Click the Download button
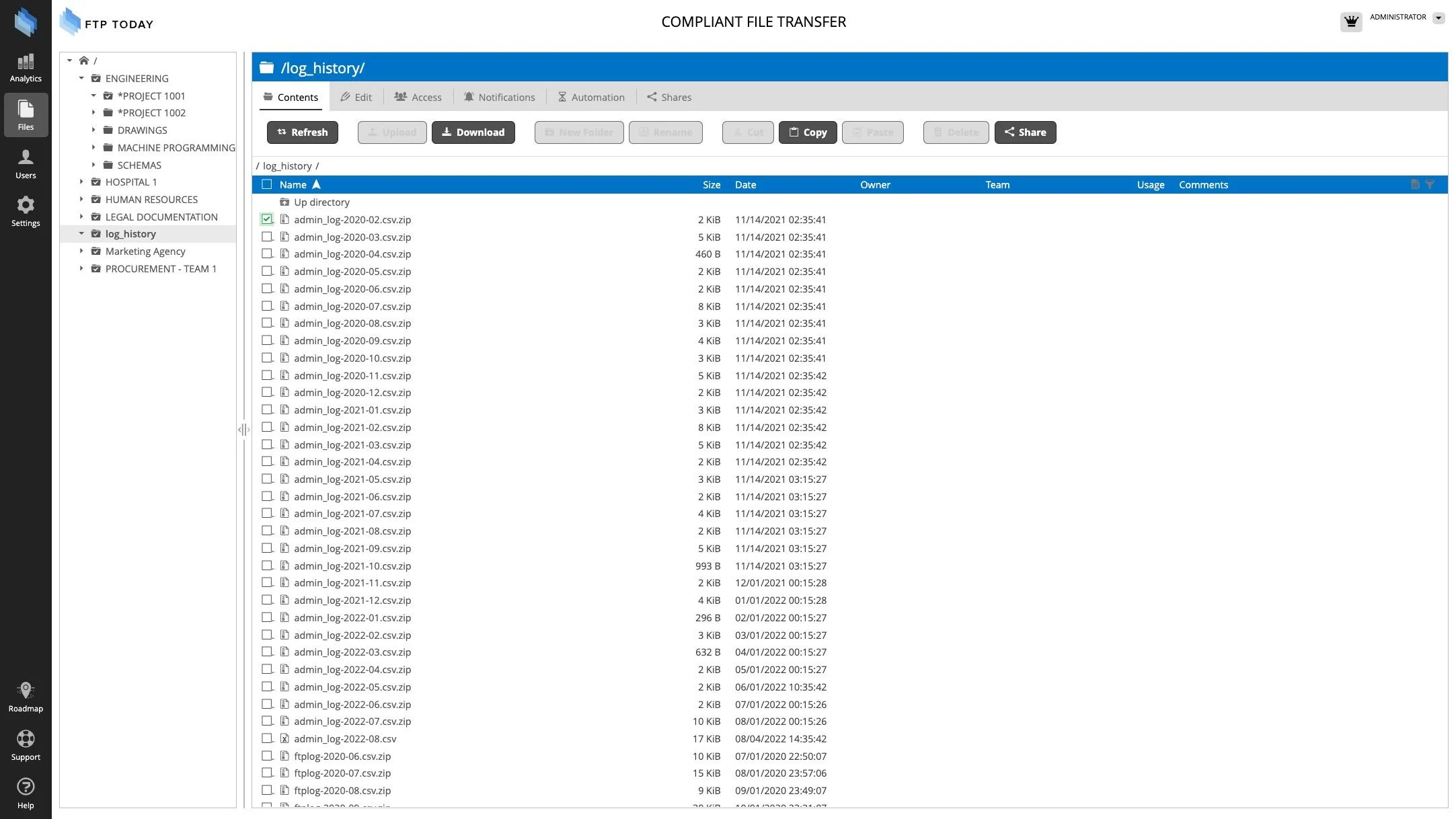The height and width of the screenshot is (819, 1456). tap(473, 132)
